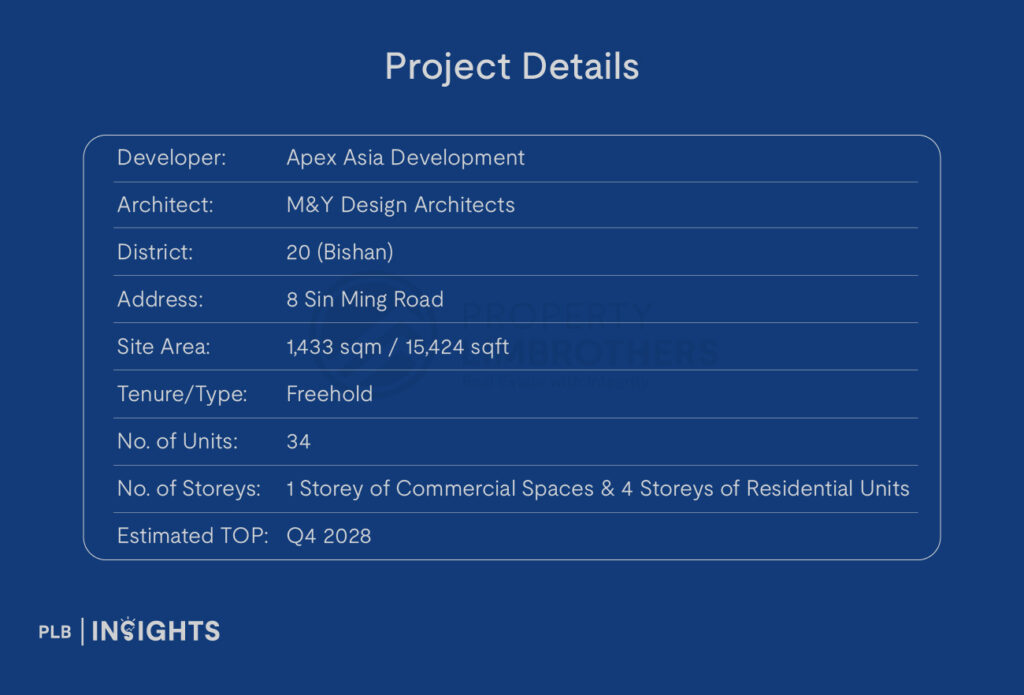
Task: Click '8 Sin Ming Road' address
Action: 365,300
